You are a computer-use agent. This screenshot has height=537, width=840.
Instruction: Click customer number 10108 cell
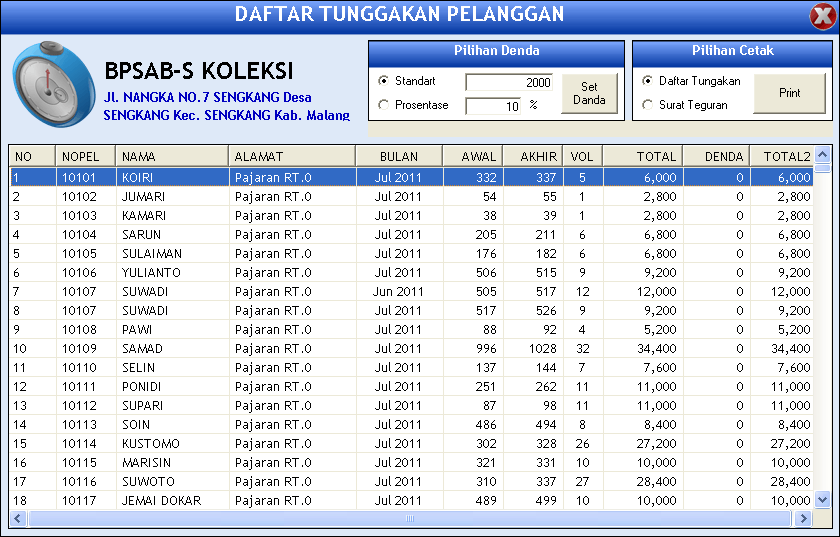86,330
